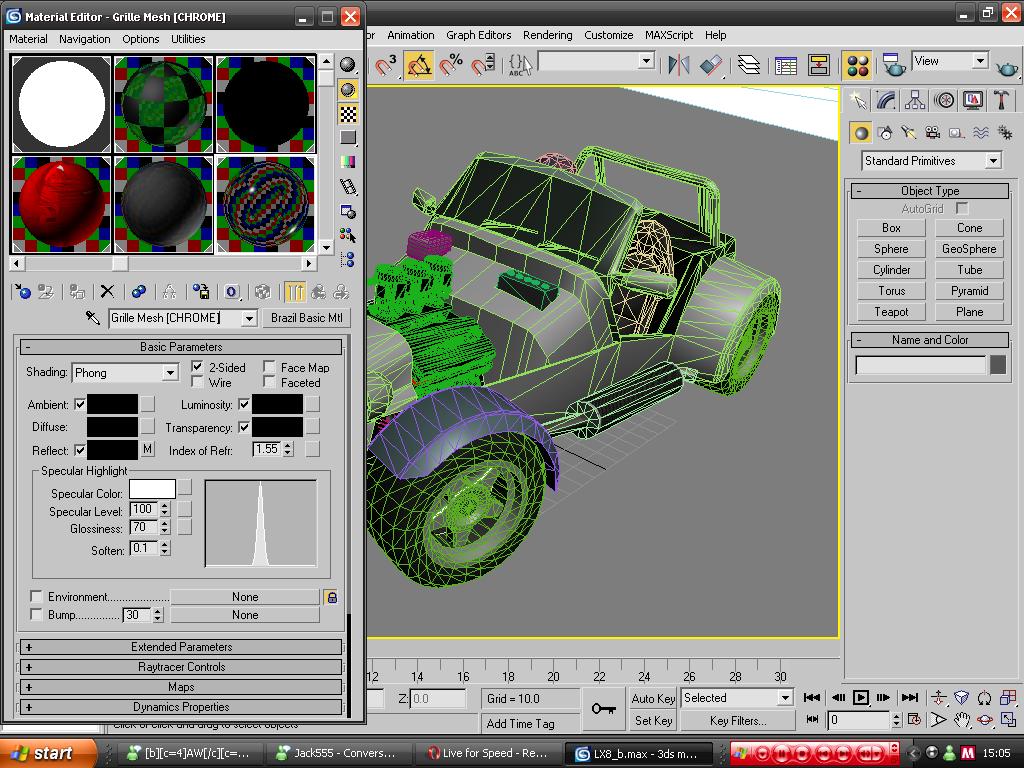
Task: Toggle the 2-Sided checkbox
Action: [197, 367]
